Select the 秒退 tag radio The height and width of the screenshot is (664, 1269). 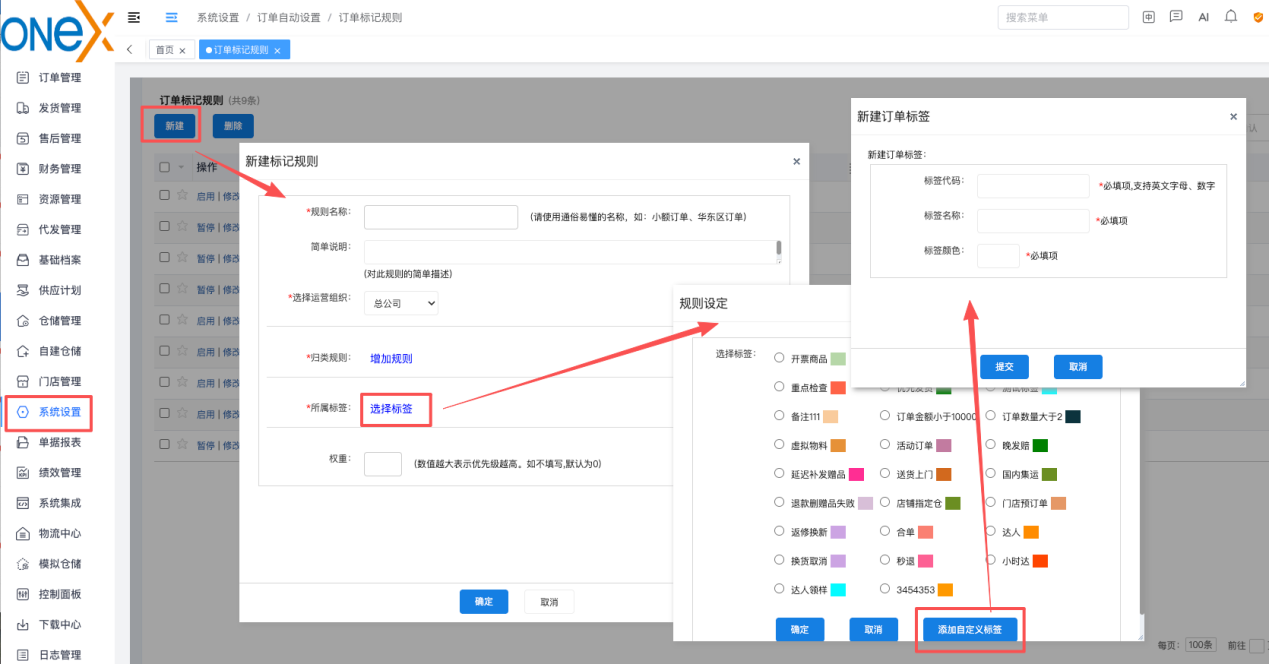click(885, 560)
